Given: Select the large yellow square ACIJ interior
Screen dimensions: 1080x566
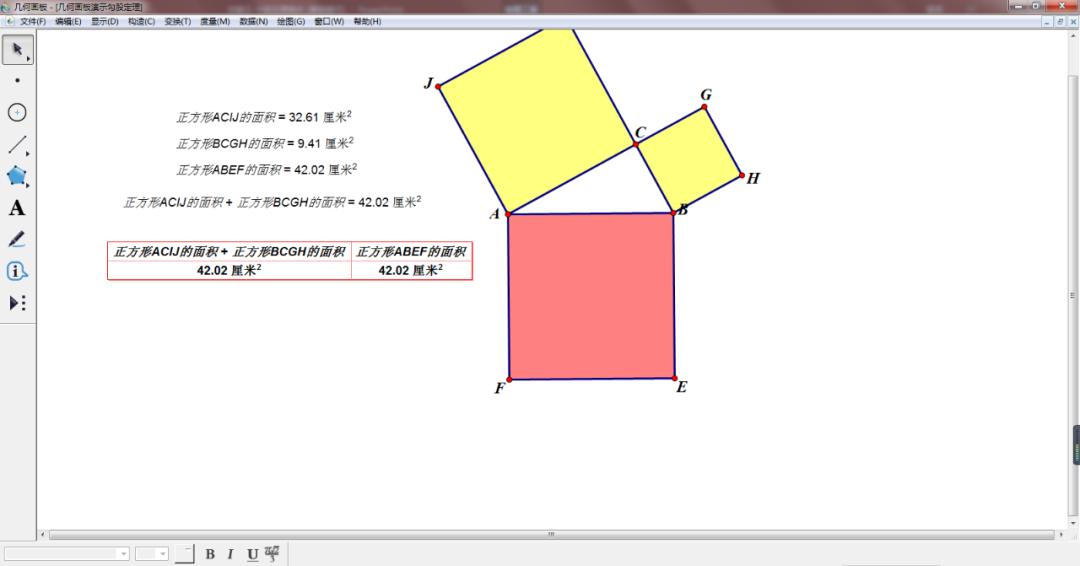Looking at the screenshot, I should coord(537,117).
